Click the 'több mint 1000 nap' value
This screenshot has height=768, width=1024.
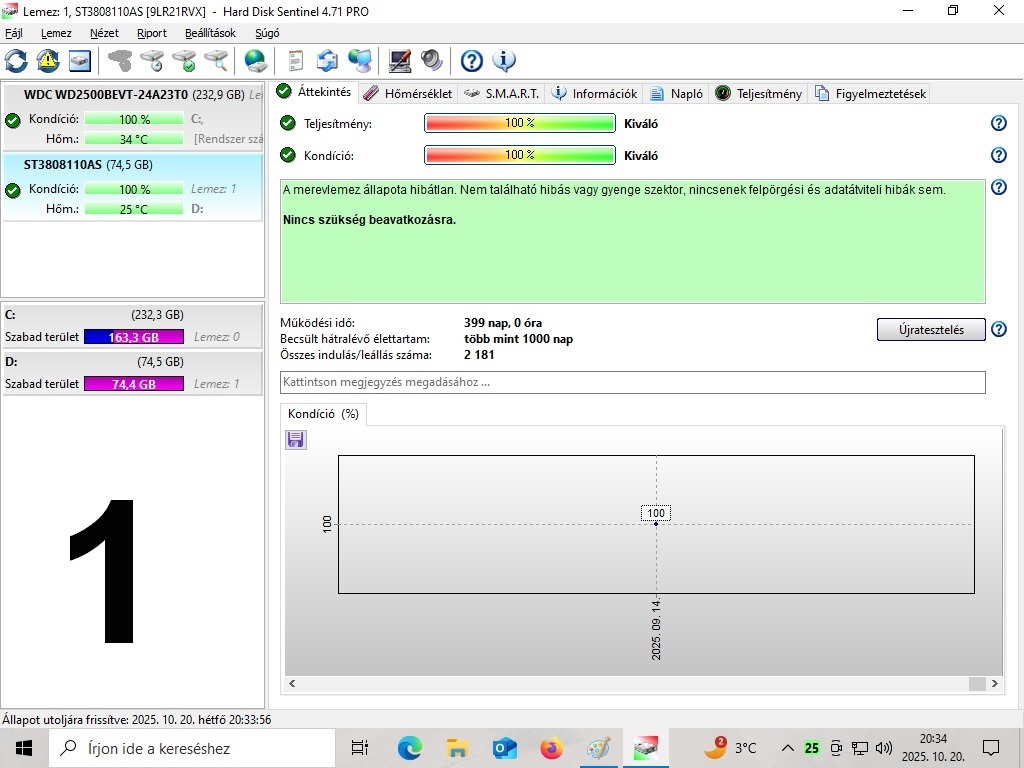(x=519, y=339)
